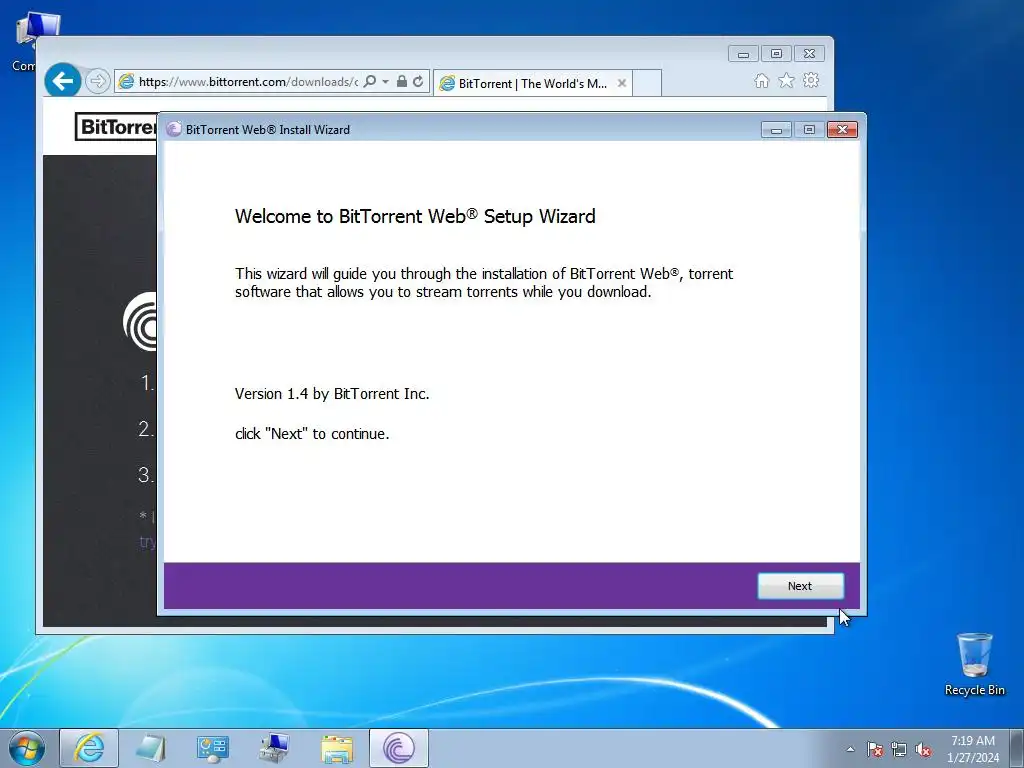Click the muted volume speaker tray icon
Viewport: 1024px width, 768px height.
click(x=923, y=749)
